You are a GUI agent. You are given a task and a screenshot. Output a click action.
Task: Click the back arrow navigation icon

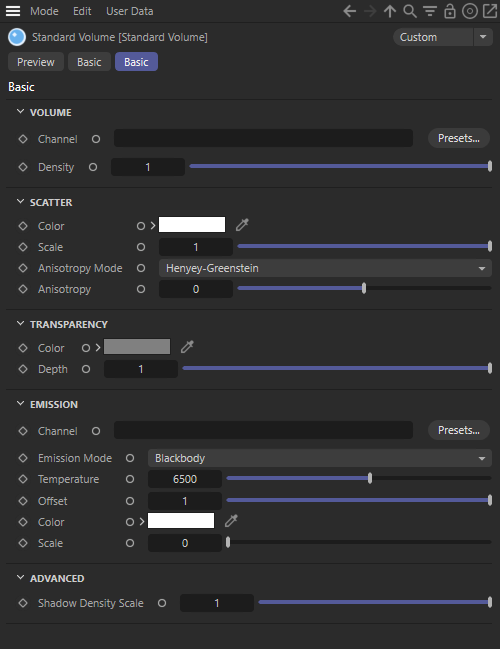point(350,11)
